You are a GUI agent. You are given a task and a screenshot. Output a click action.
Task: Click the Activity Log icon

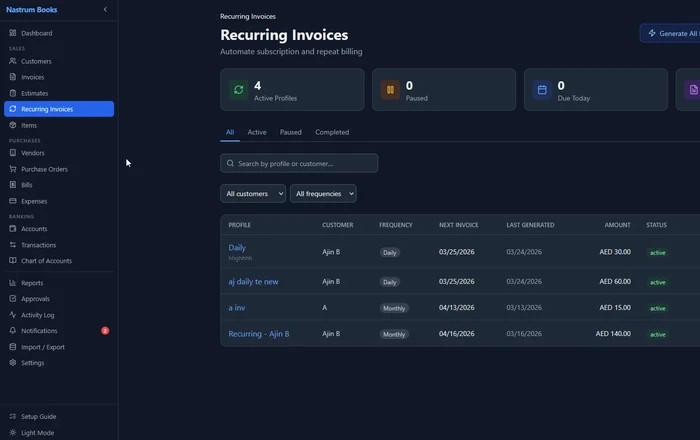pyautogui.click(x=13, y=315)
